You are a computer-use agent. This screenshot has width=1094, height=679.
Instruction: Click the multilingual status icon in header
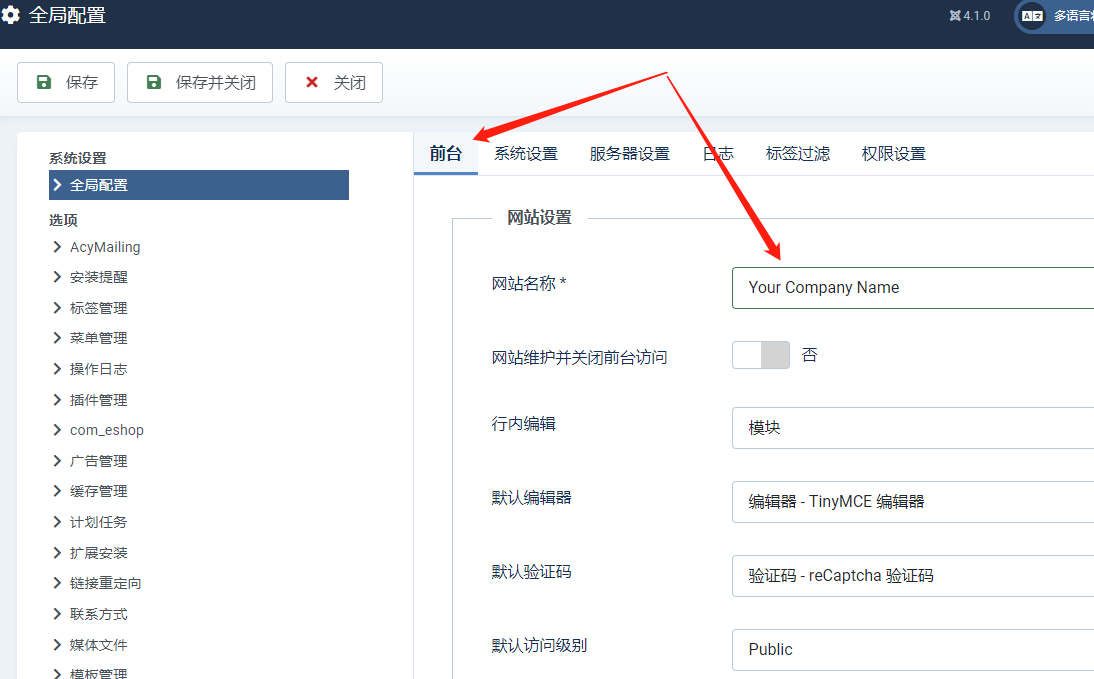(1032, 16)
